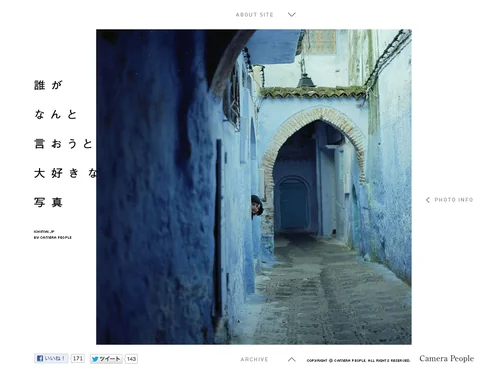This screenshot has height=375, width=500.
Task: Click the 171 like count bubble
Action: [77, 358]
